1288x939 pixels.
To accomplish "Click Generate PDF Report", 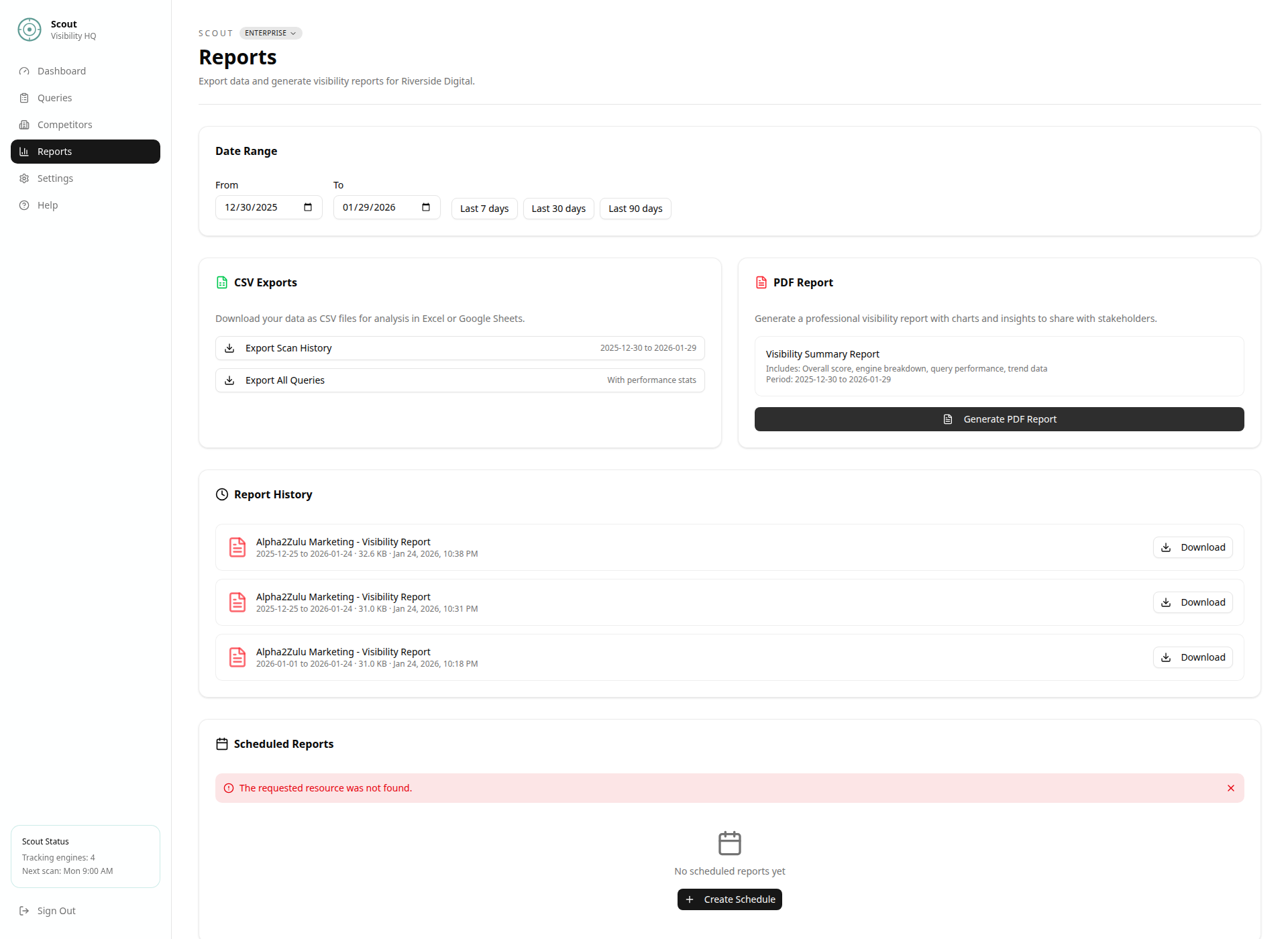I will coord(998,419).
